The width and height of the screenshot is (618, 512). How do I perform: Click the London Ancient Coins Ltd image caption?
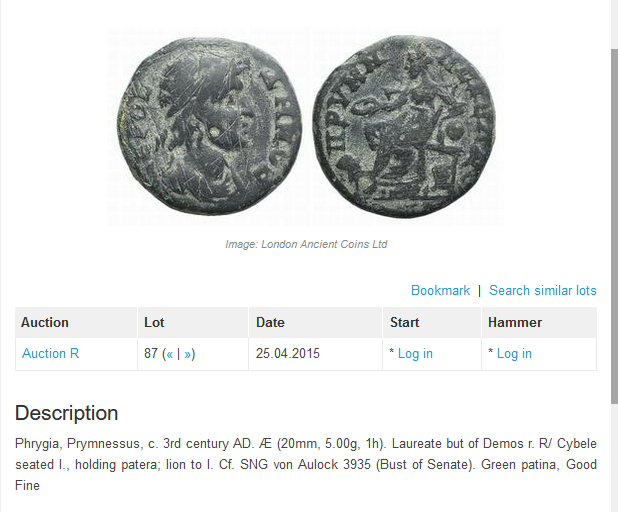306,244
